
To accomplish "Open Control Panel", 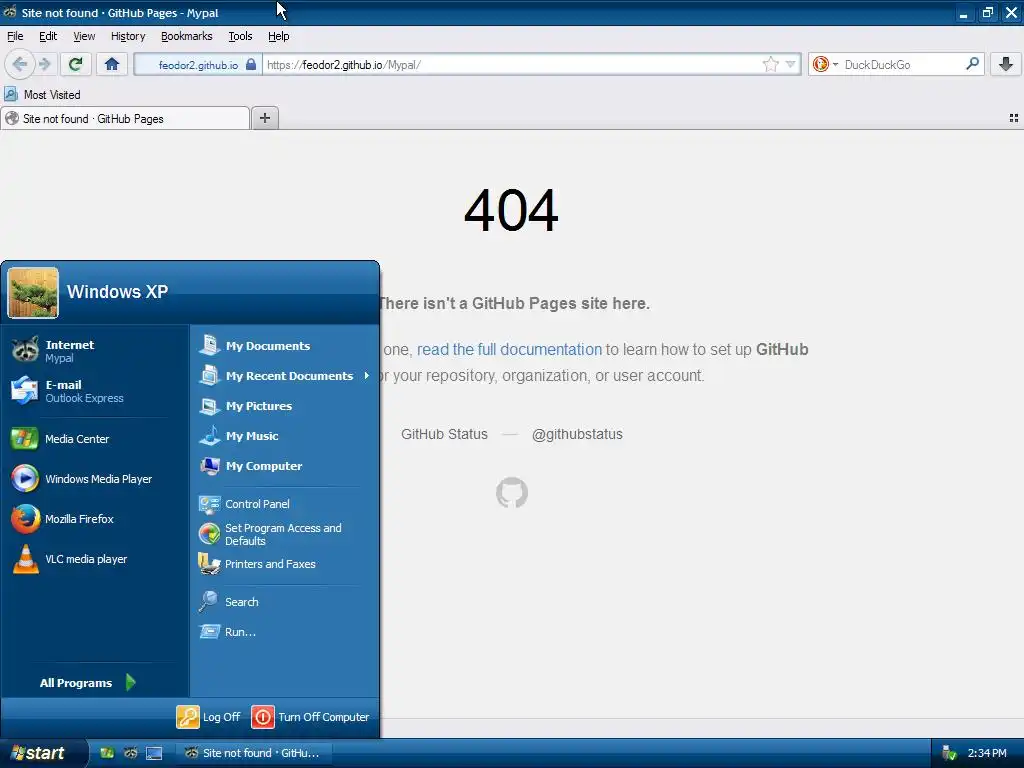I will (x=285, y=504).
